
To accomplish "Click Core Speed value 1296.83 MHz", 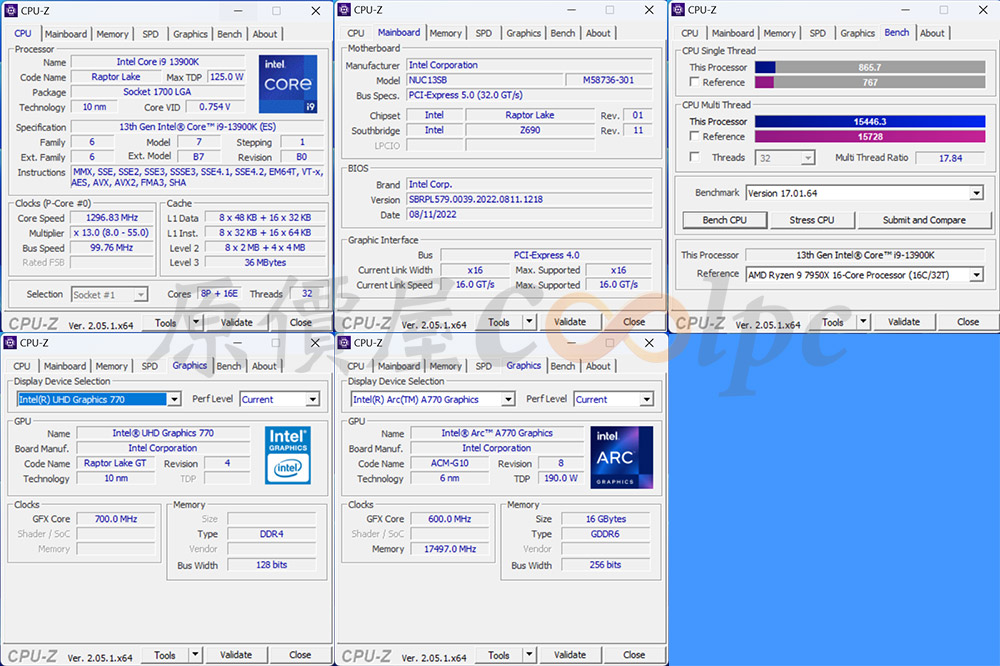I will click(112, 218).
